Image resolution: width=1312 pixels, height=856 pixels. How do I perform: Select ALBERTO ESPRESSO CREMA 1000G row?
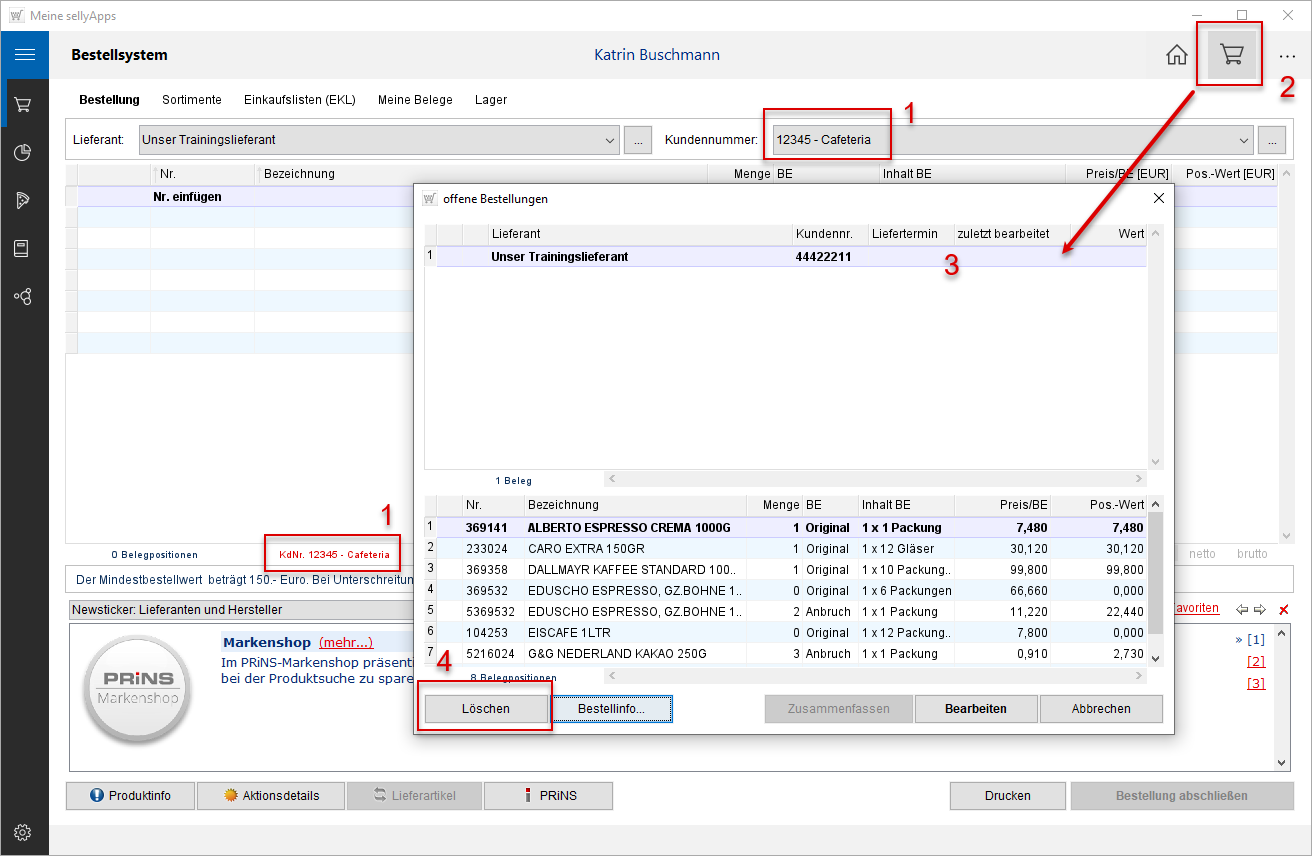pyautogui.click(x=629, y=528)
